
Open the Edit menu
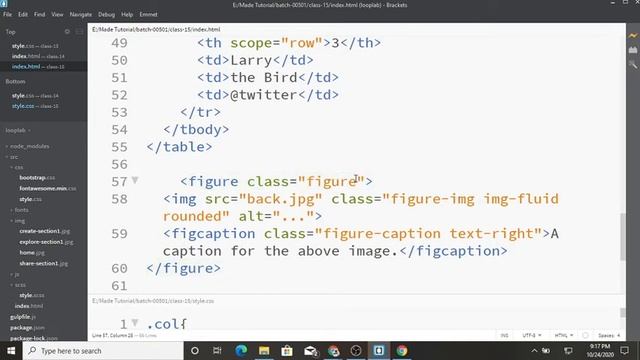pos(23,14)
